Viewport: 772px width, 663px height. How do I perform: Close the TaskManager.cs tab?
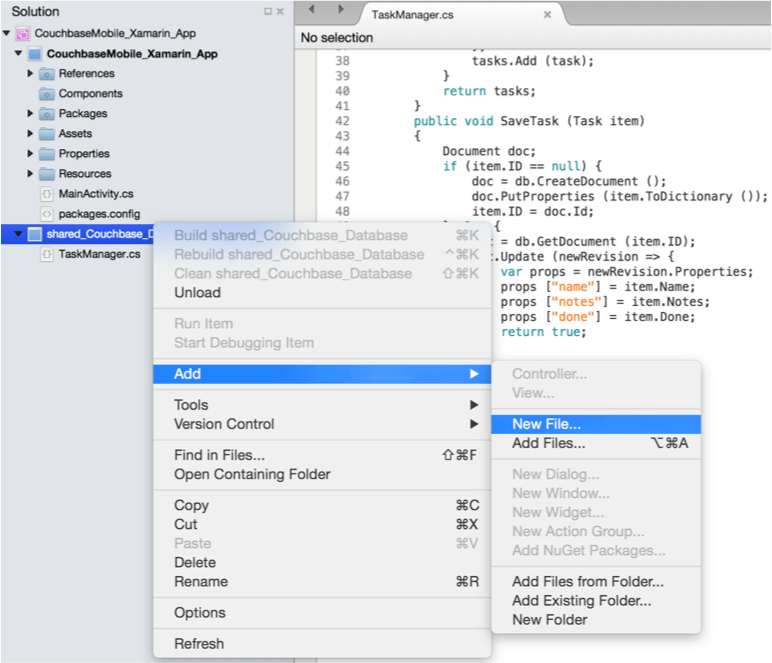547,15
